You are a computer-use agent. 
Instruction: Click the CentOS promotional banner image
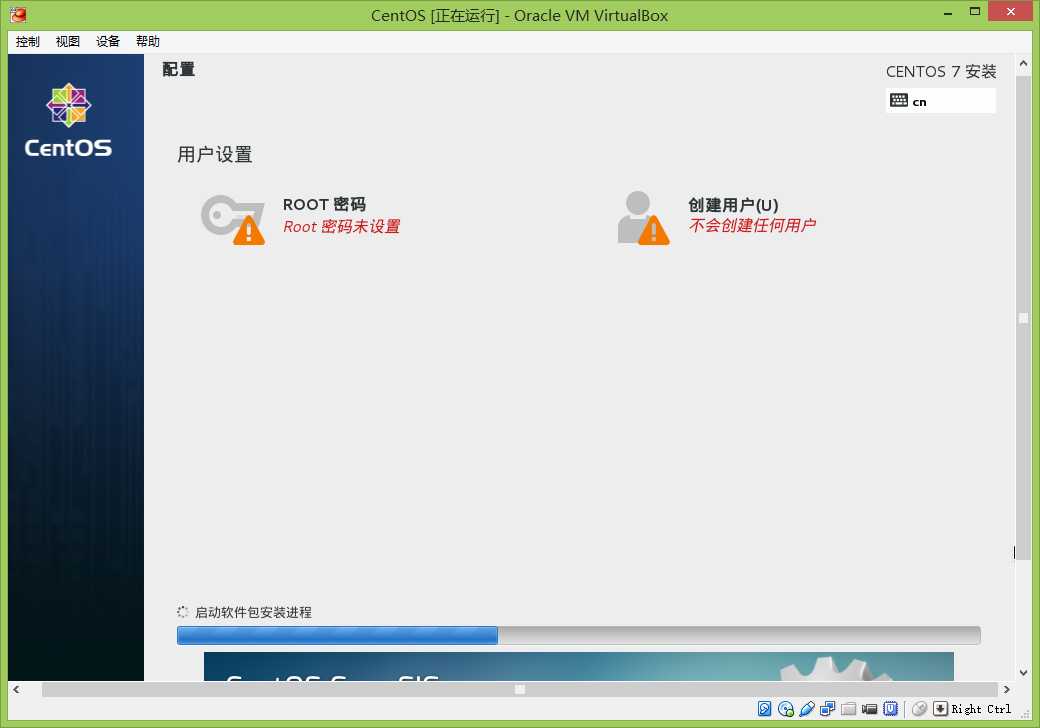pos(578,666)
